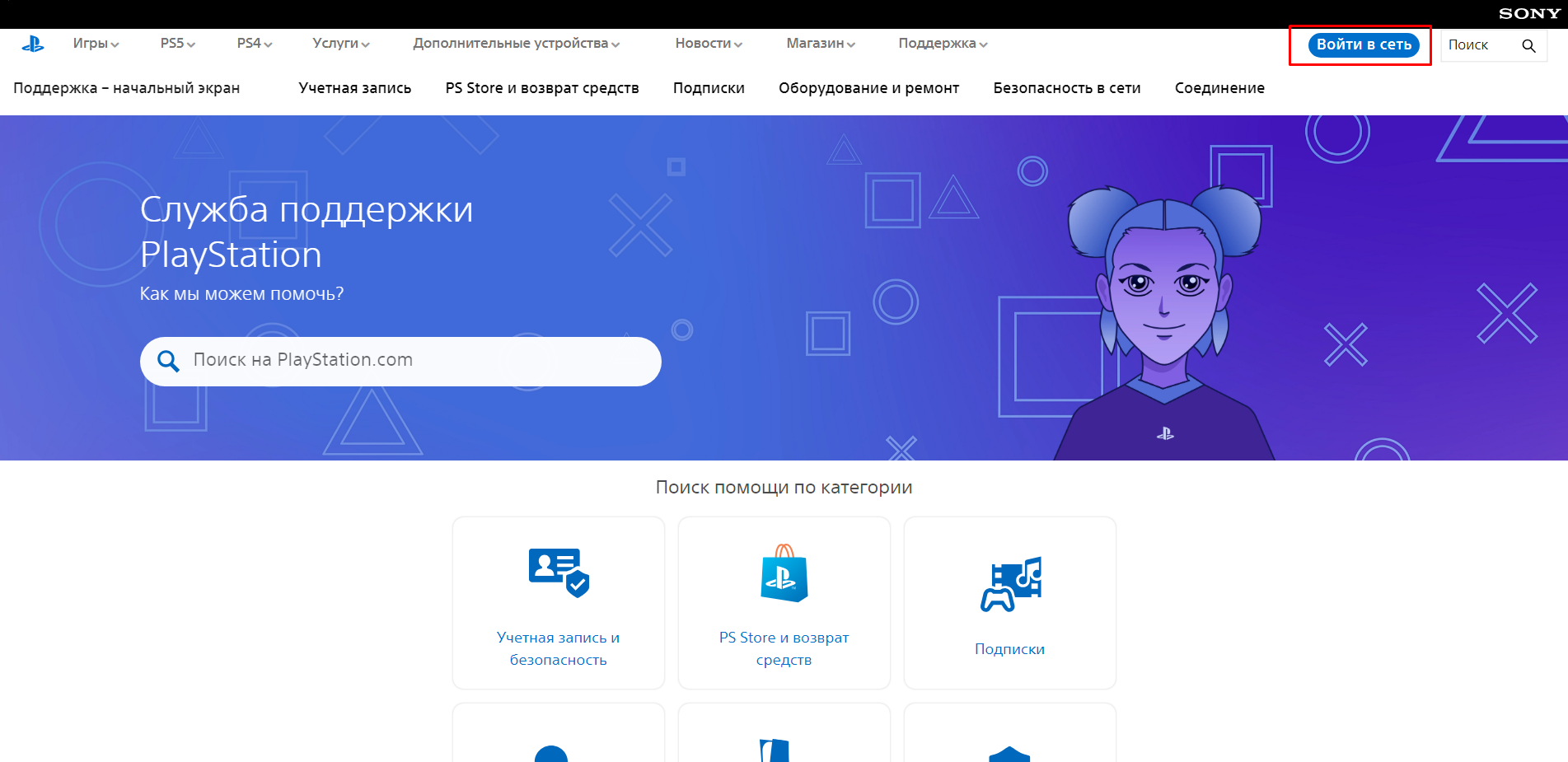The image size is (1568, 762).
Task: Click the support assistant character illustration
Action: click(1164, 323)
